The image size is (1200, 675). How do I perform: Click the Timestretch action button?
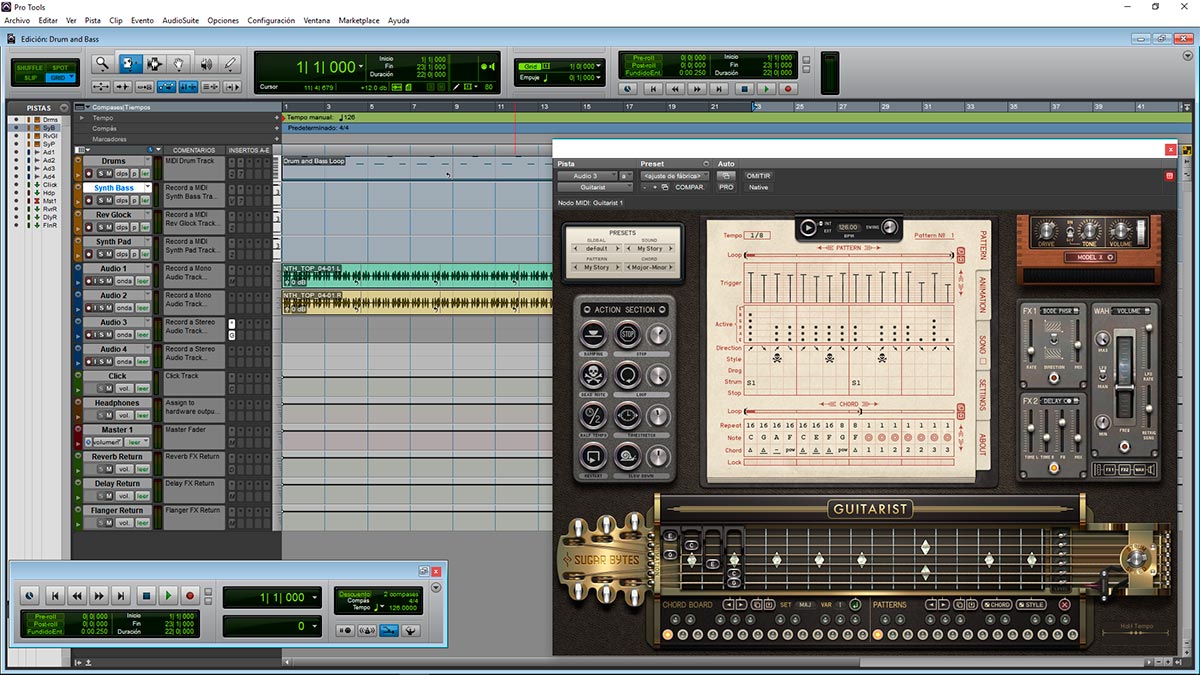point(629,416)
